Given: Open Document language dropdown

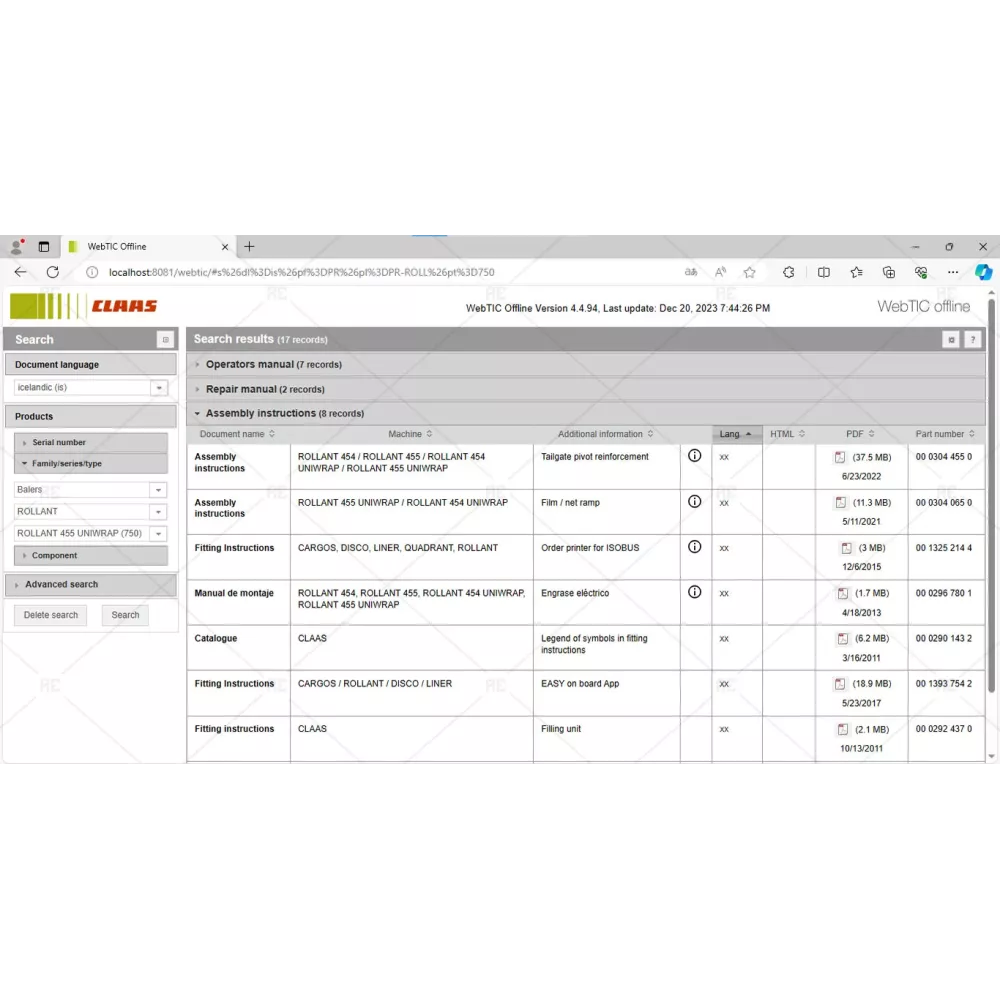Looking at the screenshot, I should click(158, 388).
